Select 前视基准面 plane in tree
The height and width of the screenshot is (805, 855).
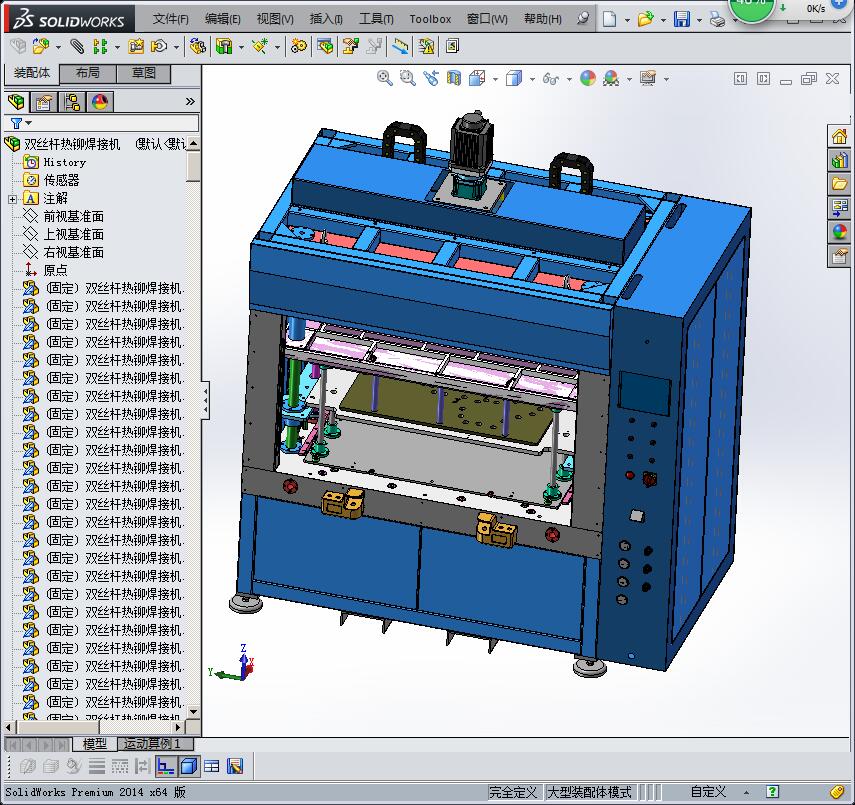(x=63, y=217)
